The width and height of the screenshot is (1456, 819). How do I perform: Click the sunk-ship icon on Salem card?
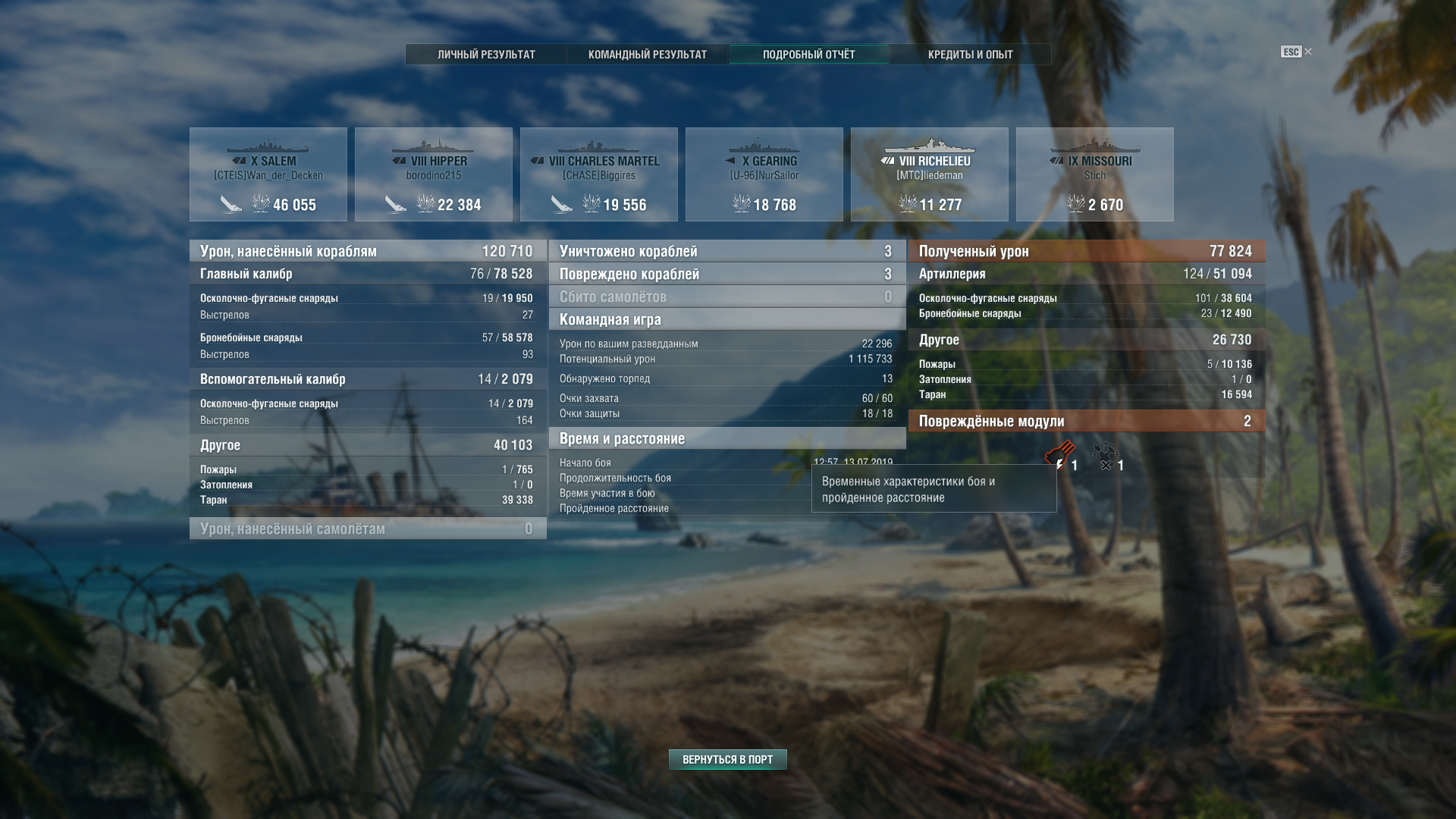click(x=231, y=204)
